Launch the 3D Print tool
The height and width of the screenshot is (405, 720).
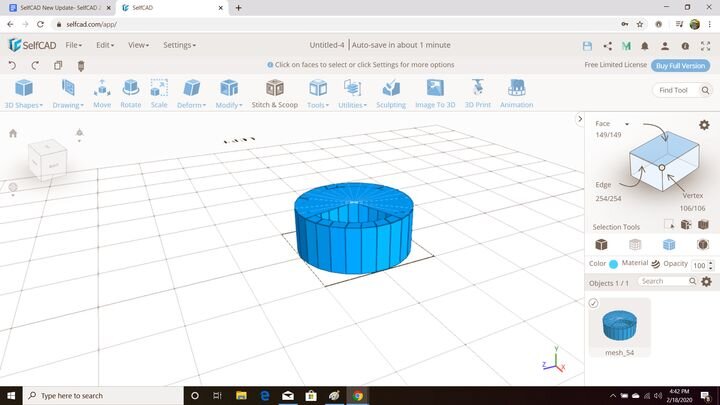point(477,92)
